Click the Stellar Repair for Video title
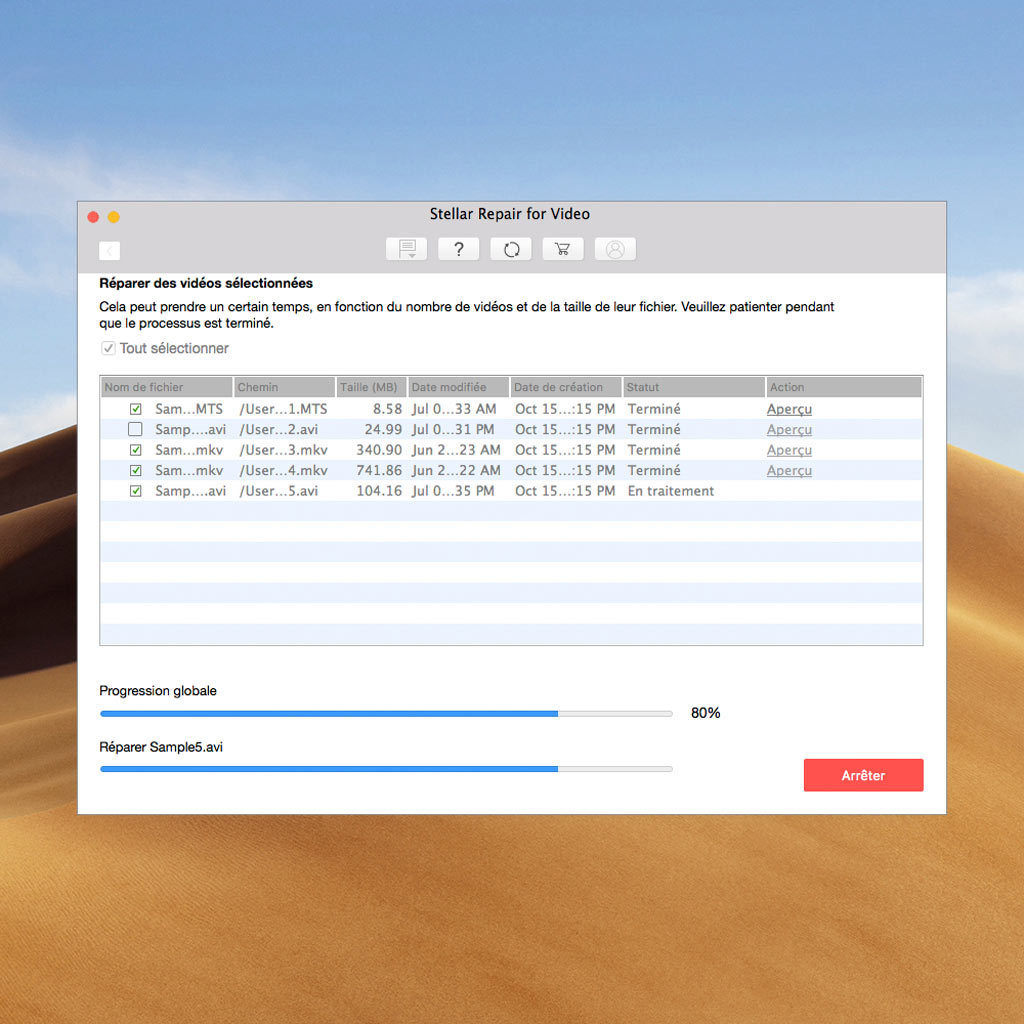Viewport: 1024px width, 1024px height. (x=509, y=214)
